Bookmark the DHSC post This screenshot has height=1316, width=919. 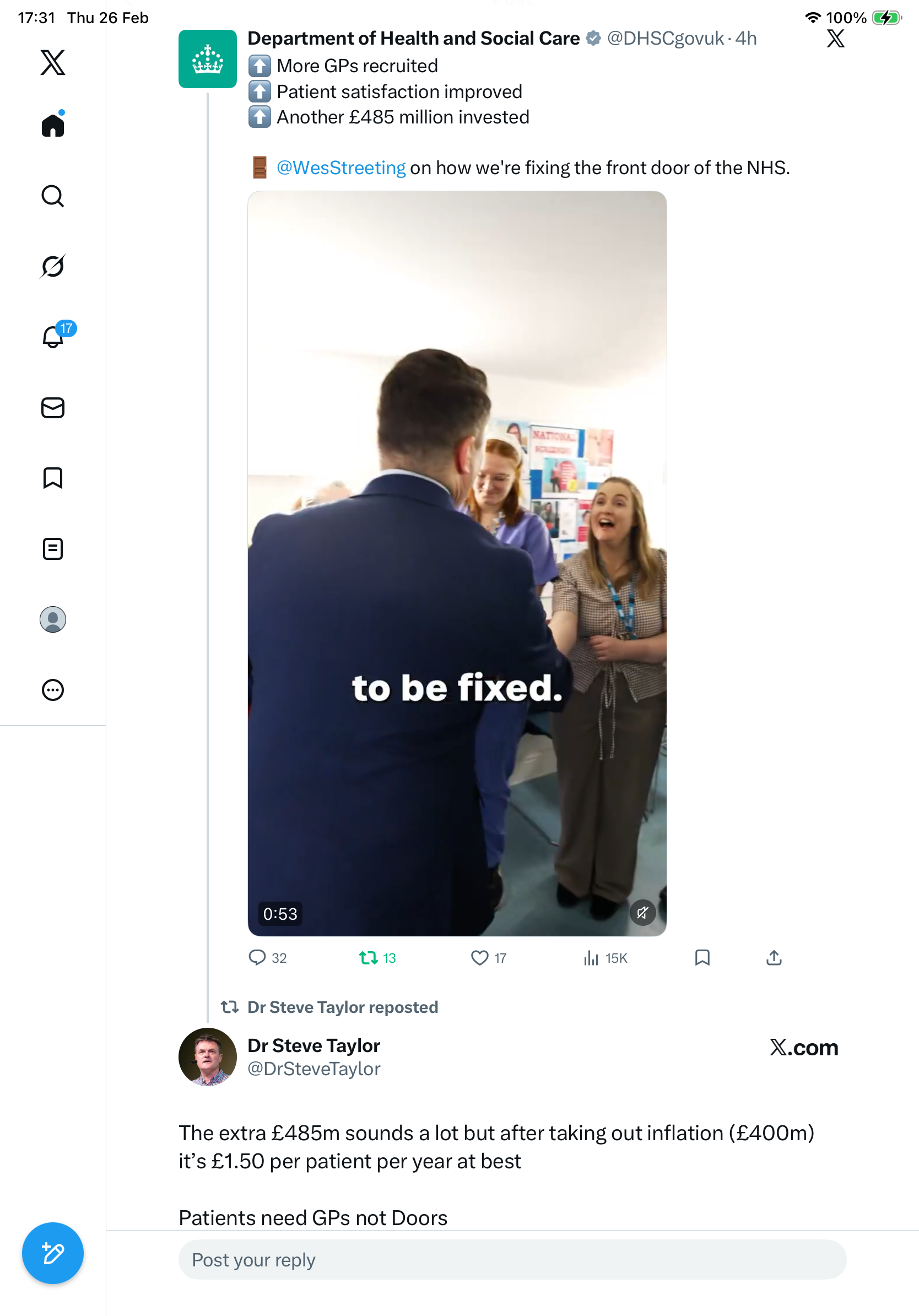point(702,958)
